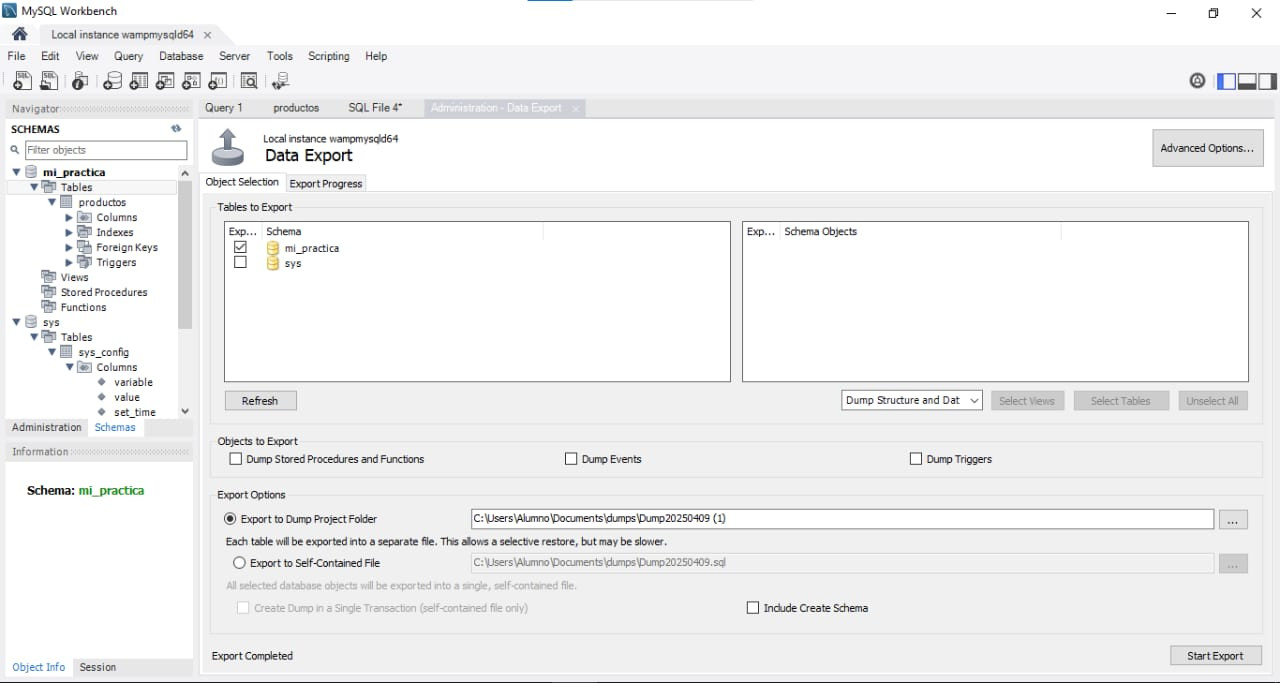Select the set_time column in sys_config
The image size is (1280, 683).
click(x=134, y=412)
